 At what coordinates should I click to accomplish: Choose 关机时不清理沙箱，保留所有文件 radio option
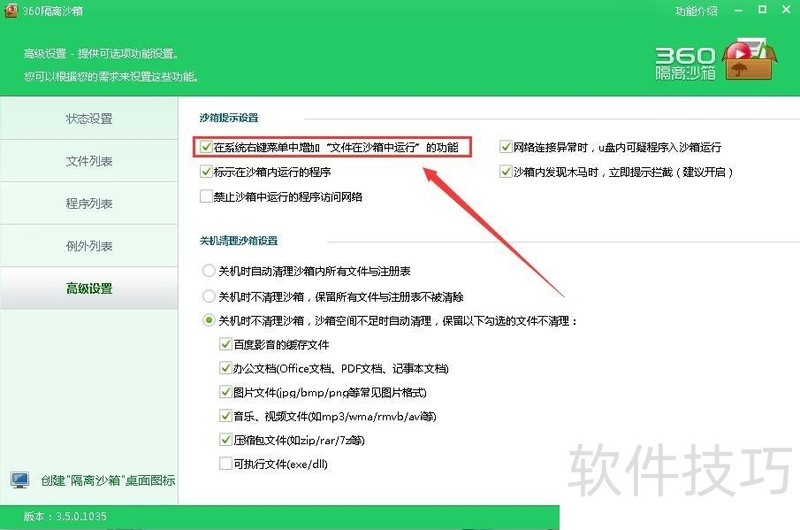point(209,297)
